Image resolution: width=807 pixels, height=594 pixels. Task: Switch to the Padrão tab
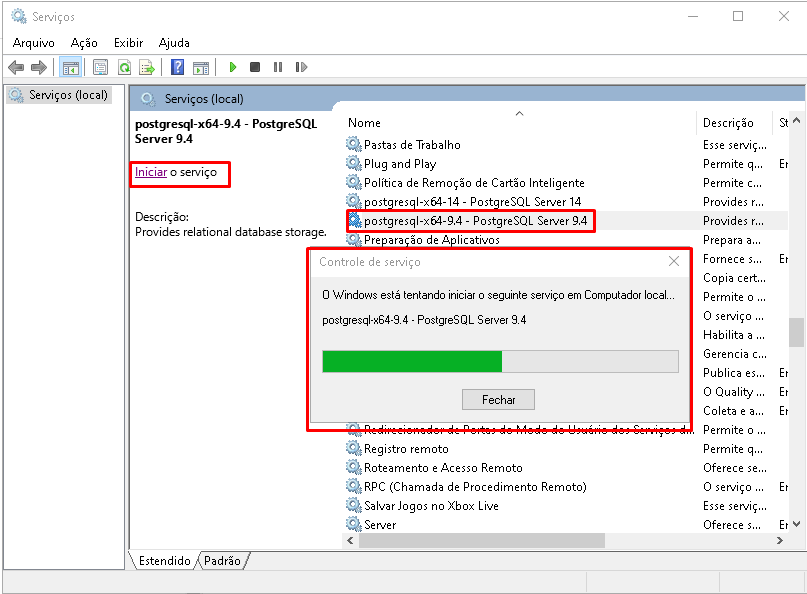coord(222,561)
